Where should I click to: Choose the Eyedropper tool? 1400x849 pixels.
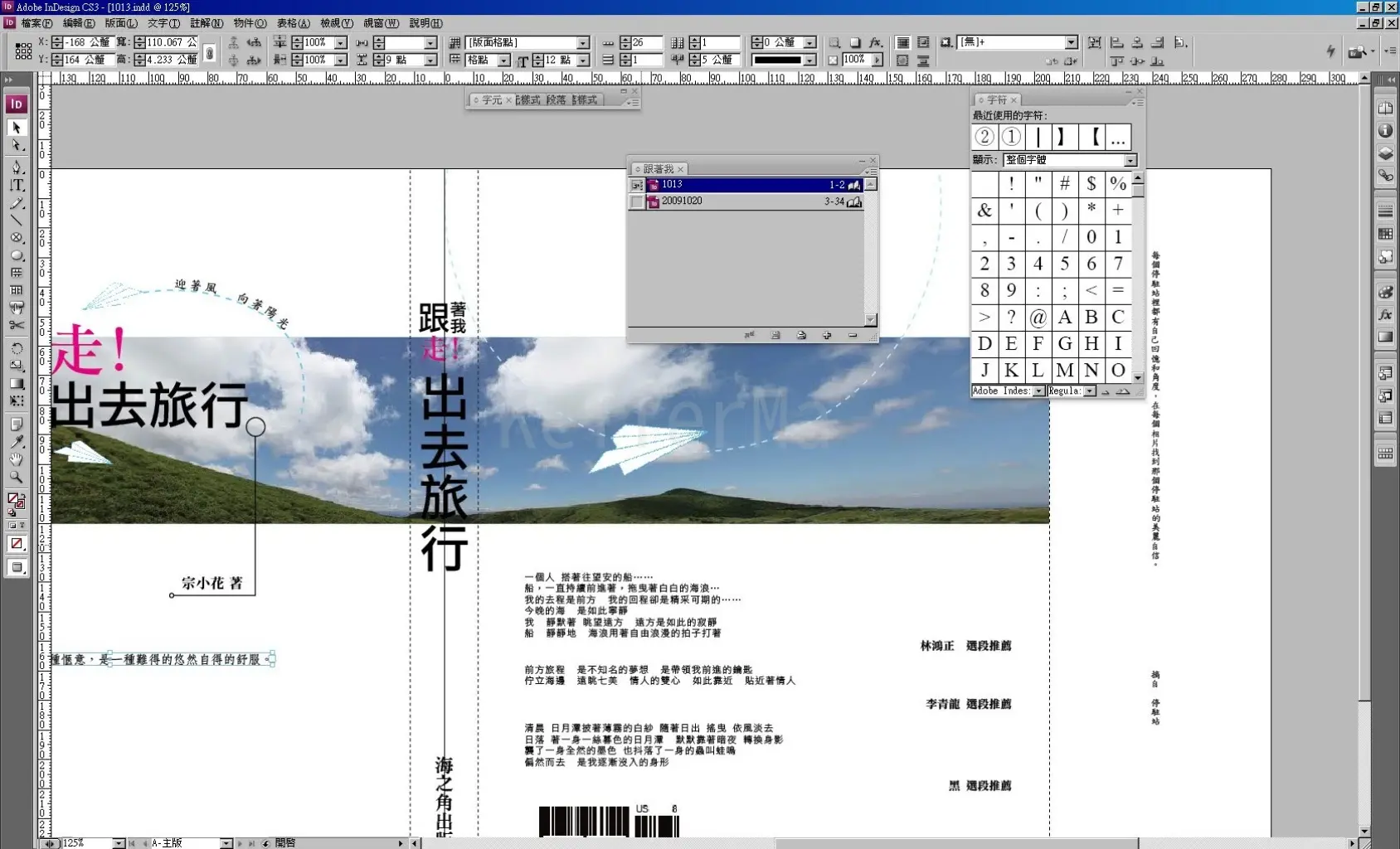(17, 441)
